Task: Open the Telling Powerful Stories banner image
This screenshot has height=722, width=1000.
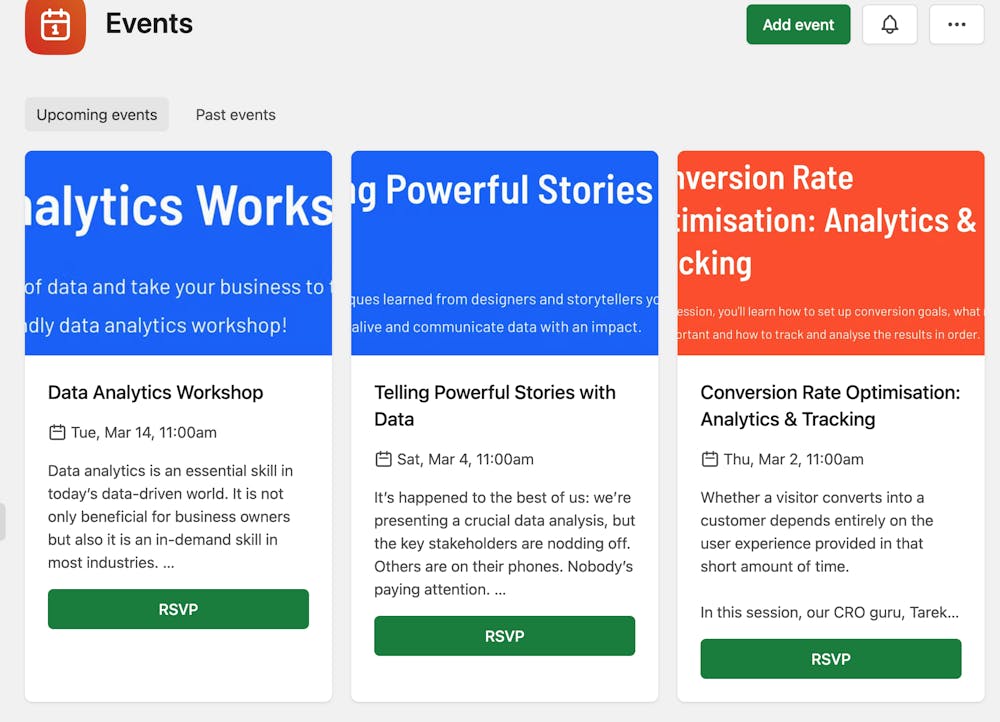Action: [504, 252]
